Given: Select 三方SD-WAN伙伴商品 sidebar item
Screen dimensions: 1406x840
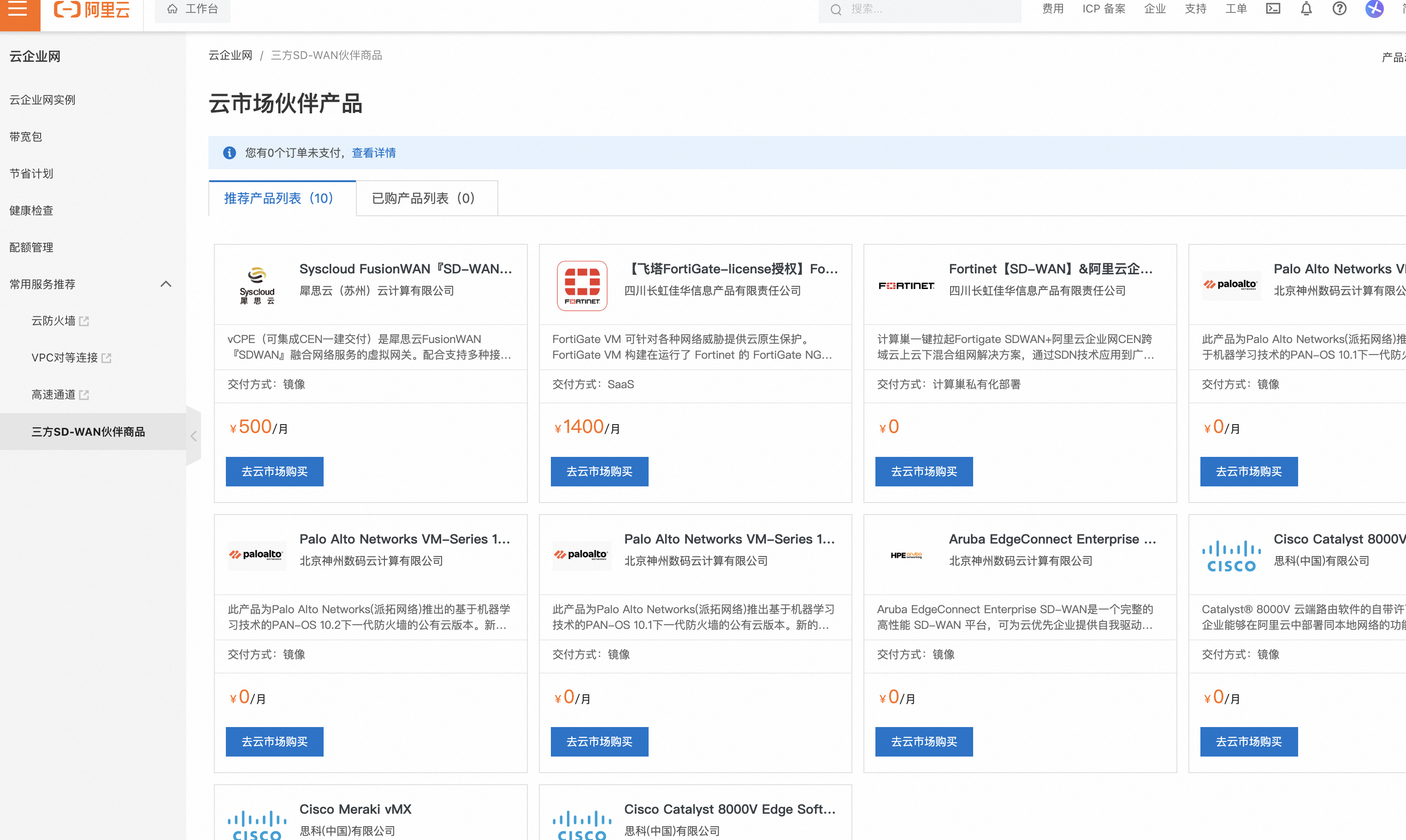Looking at the screenshot, I should (x=93, y=432).
